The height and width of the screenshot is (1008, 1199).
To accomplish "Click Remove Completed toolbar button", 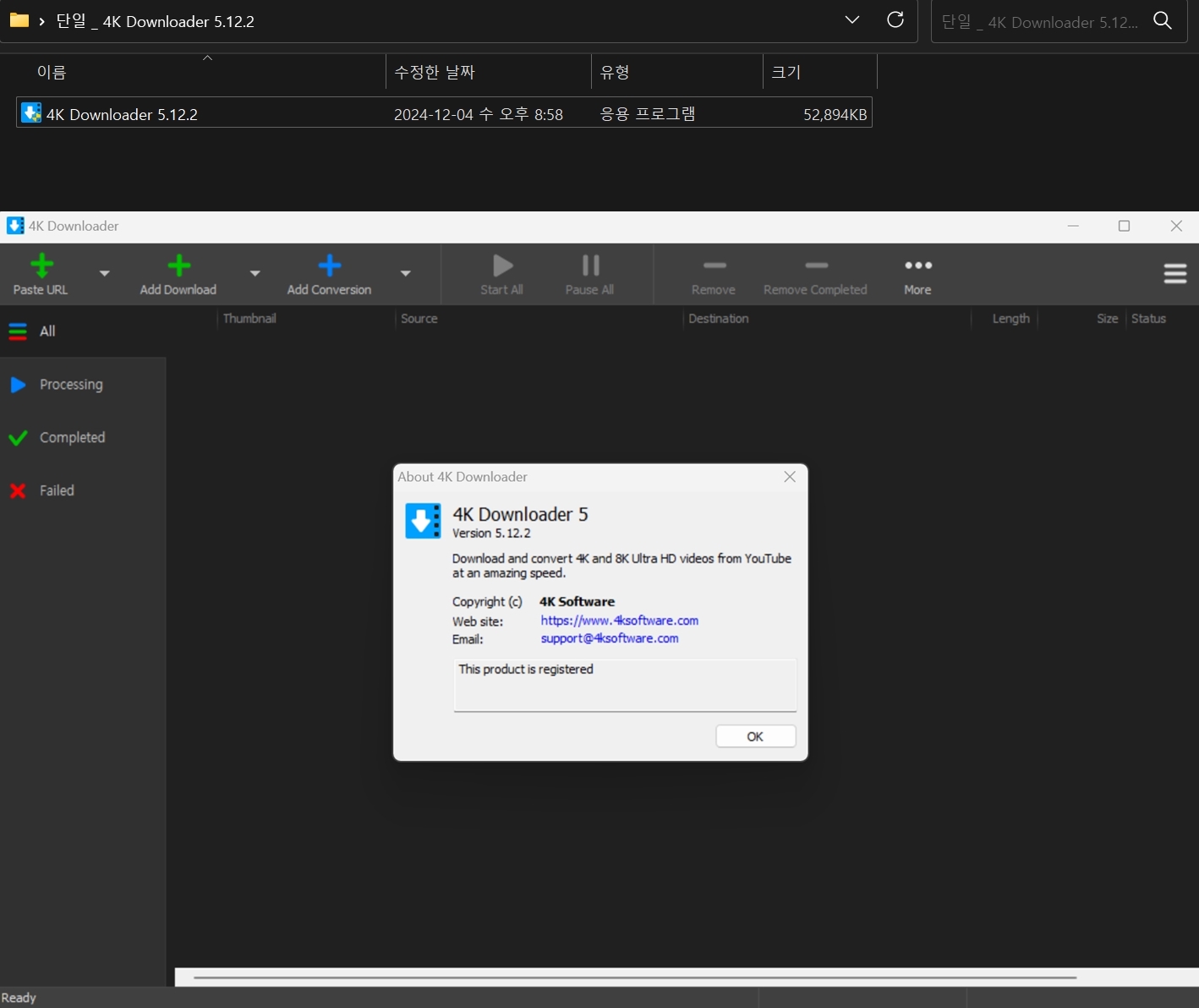I will coord(816,275).
